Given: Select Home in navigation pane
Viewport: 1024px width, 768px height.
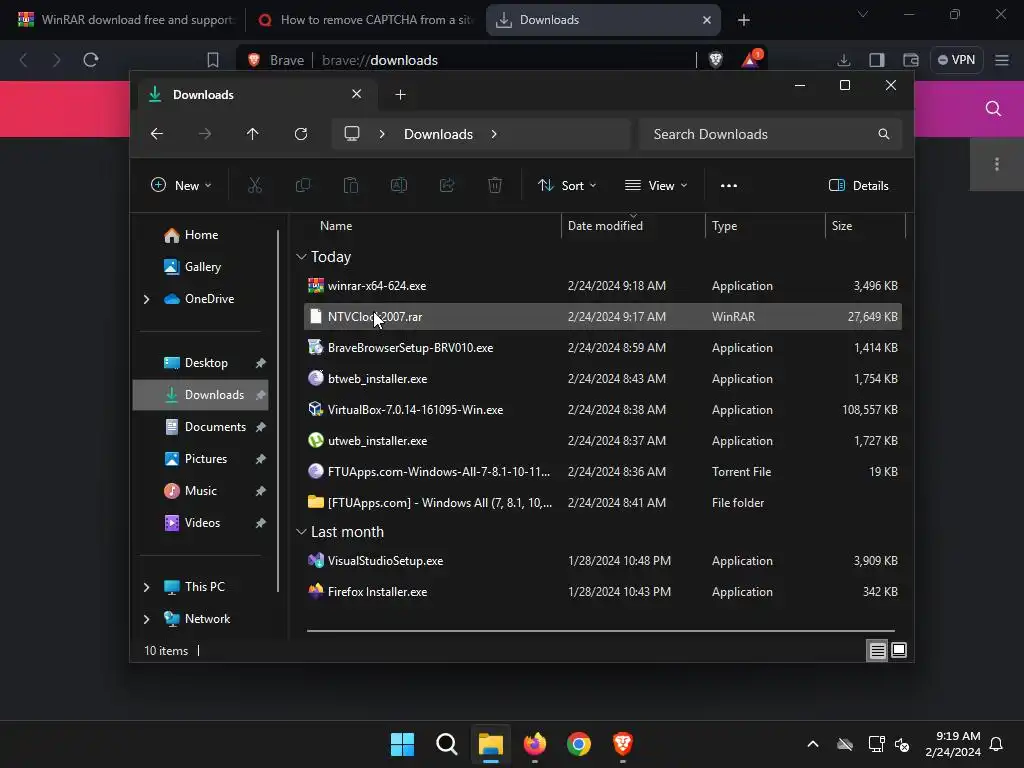Looking at the screenshot, I should [201, 235].
